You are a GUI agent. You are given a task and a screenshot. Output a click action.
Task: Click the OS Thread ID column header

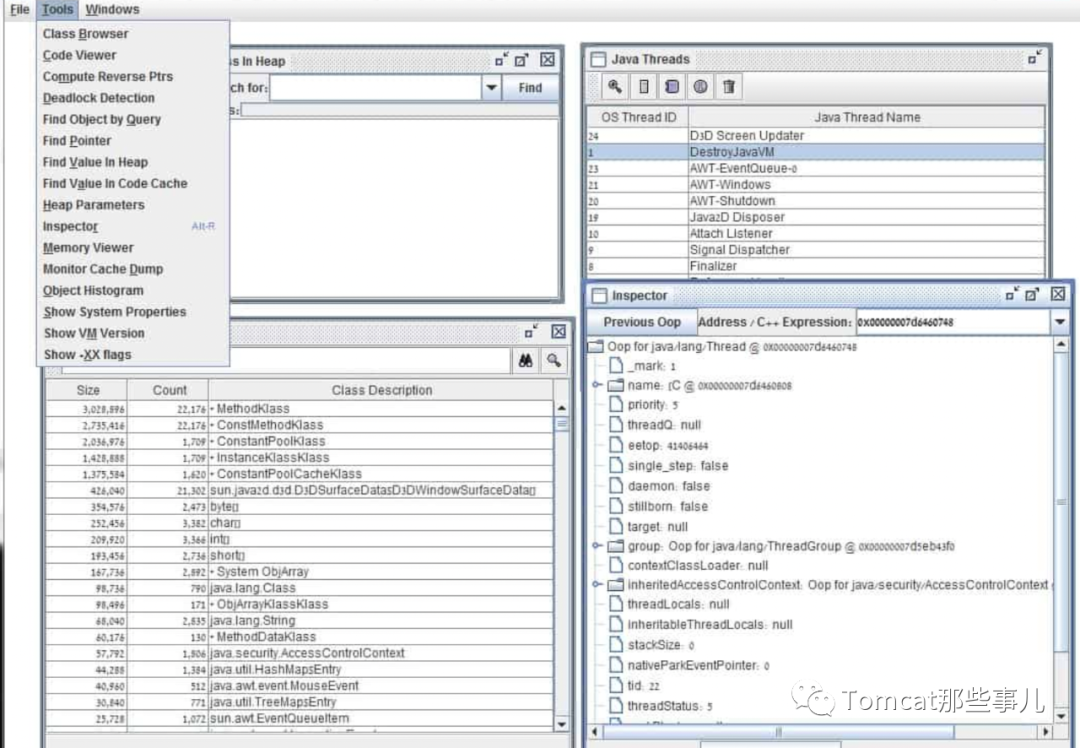pos(638,117)
